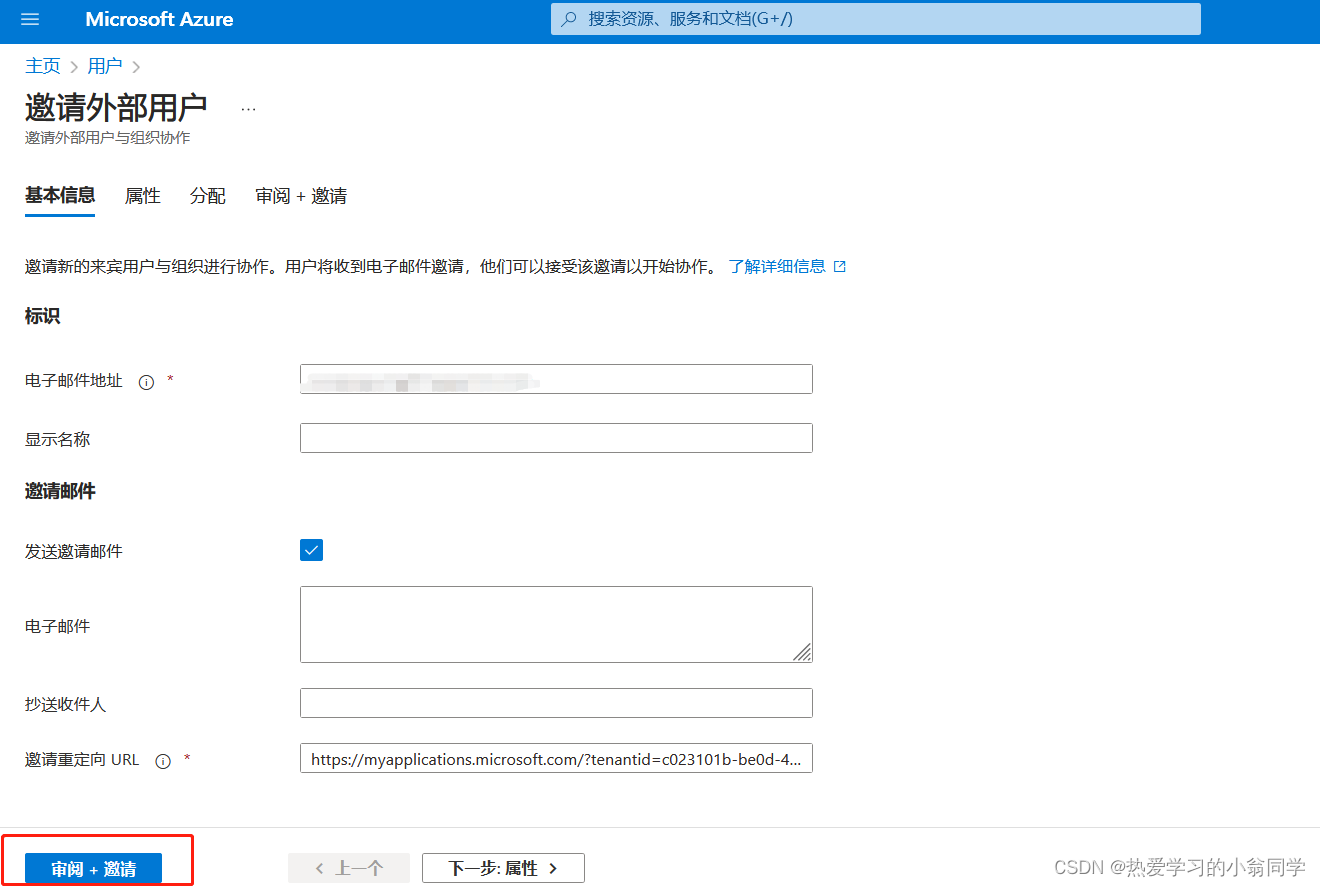Click external link icon after 了解详细信息

840,267
